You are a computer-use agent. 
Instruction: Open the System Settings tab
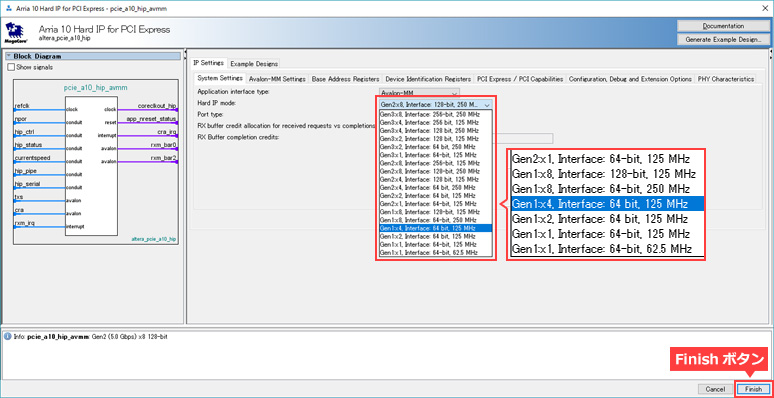pos(220,79)
